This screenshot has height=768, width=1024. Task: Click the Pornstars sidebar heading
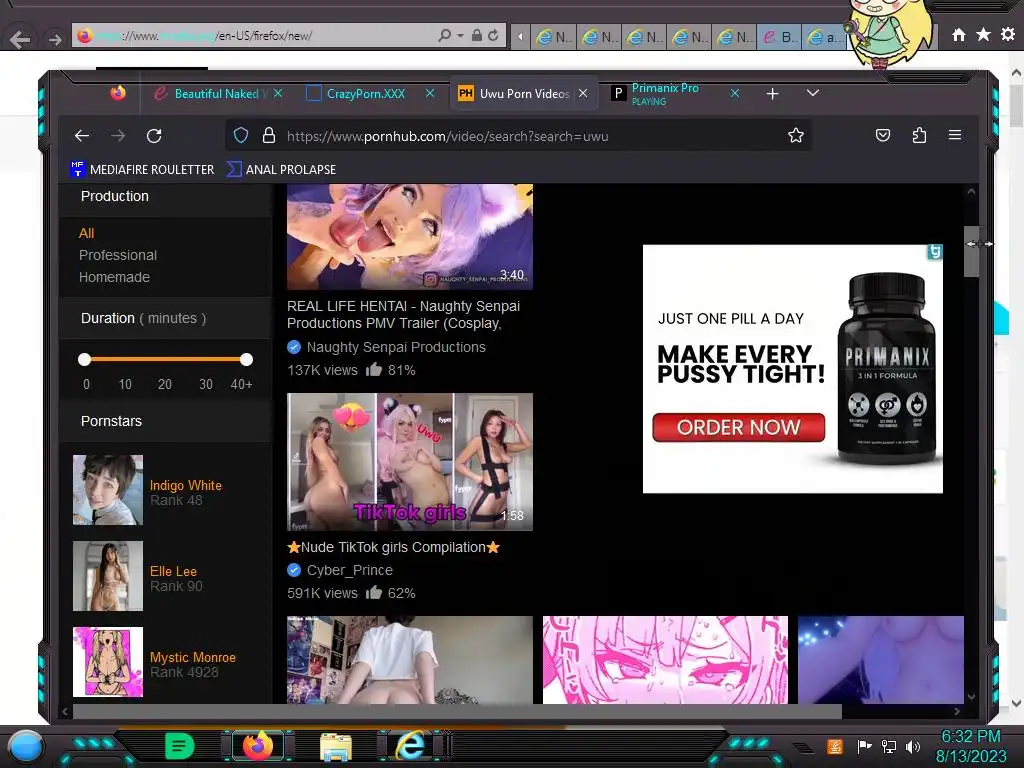point(111,421)
